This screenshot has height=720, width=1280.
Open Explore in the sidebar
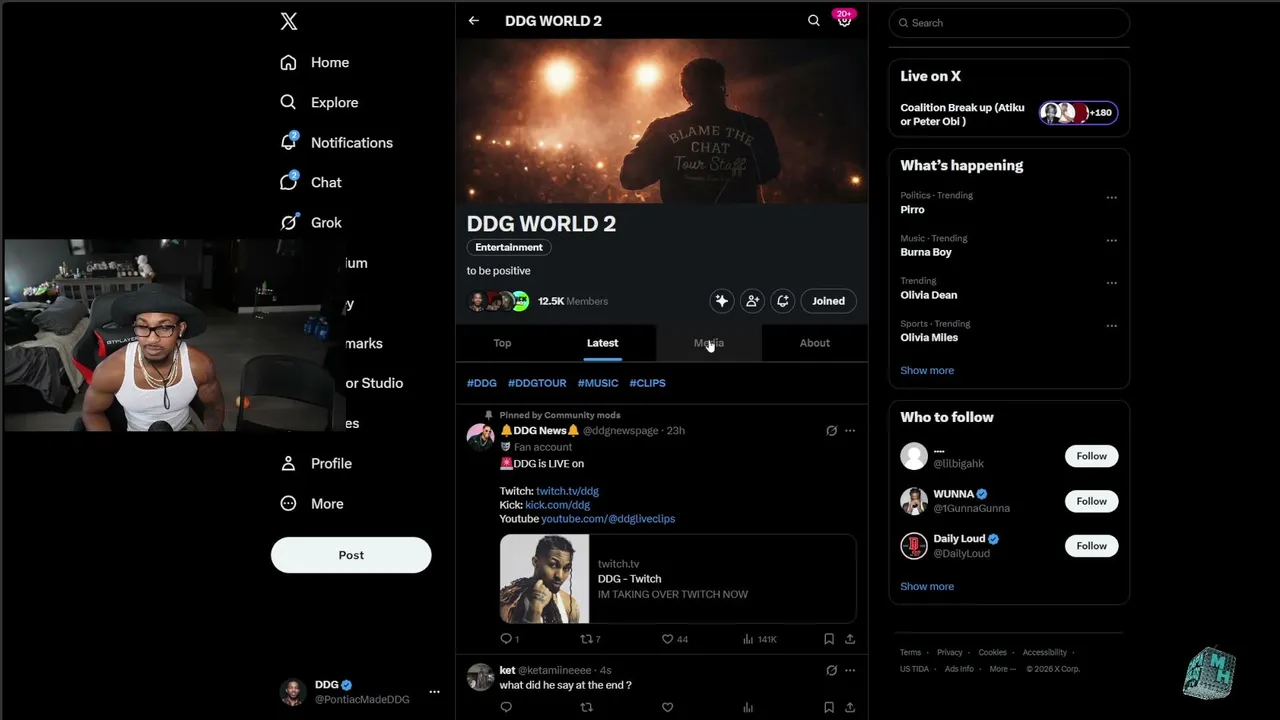point(319,103)
